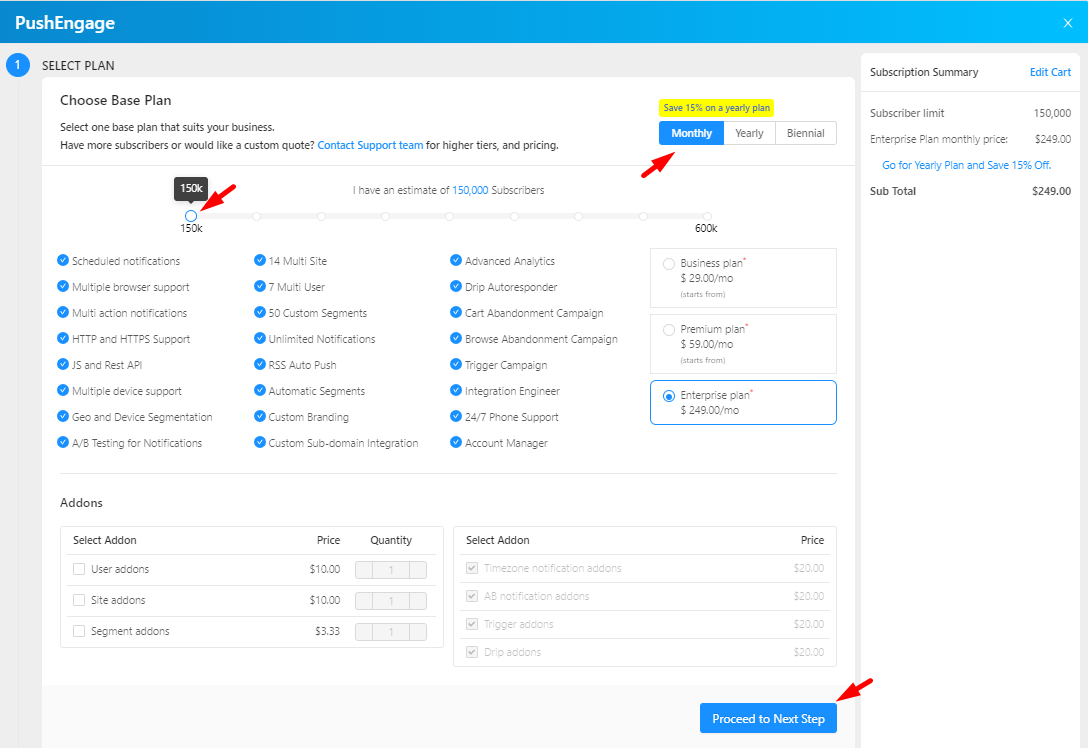1088x748 pixels.
Task: Click the checkmark icon beside Multiple browser support
Action: tap(63, 287)
